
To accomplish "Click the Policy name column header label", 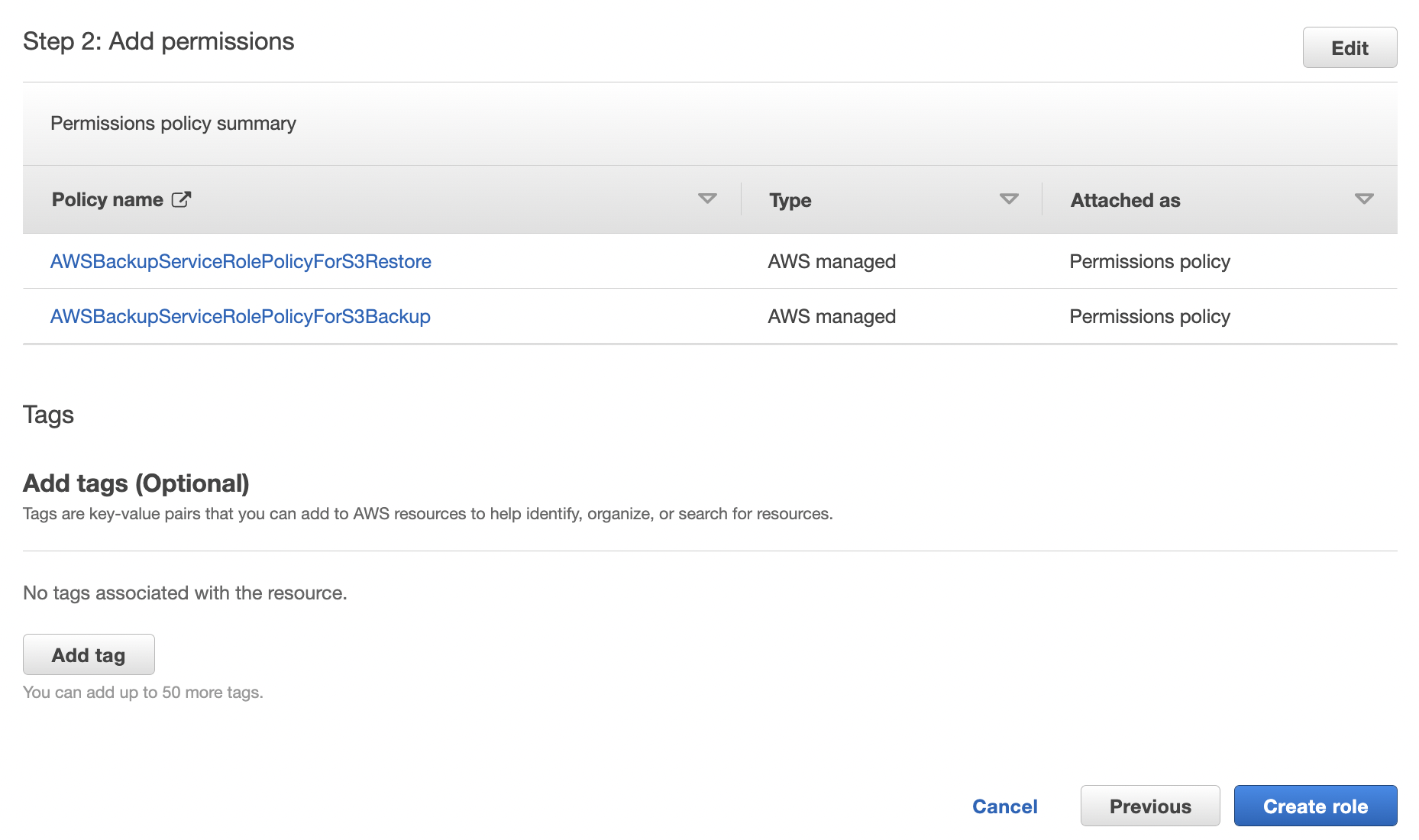I will tap(107, 200).
